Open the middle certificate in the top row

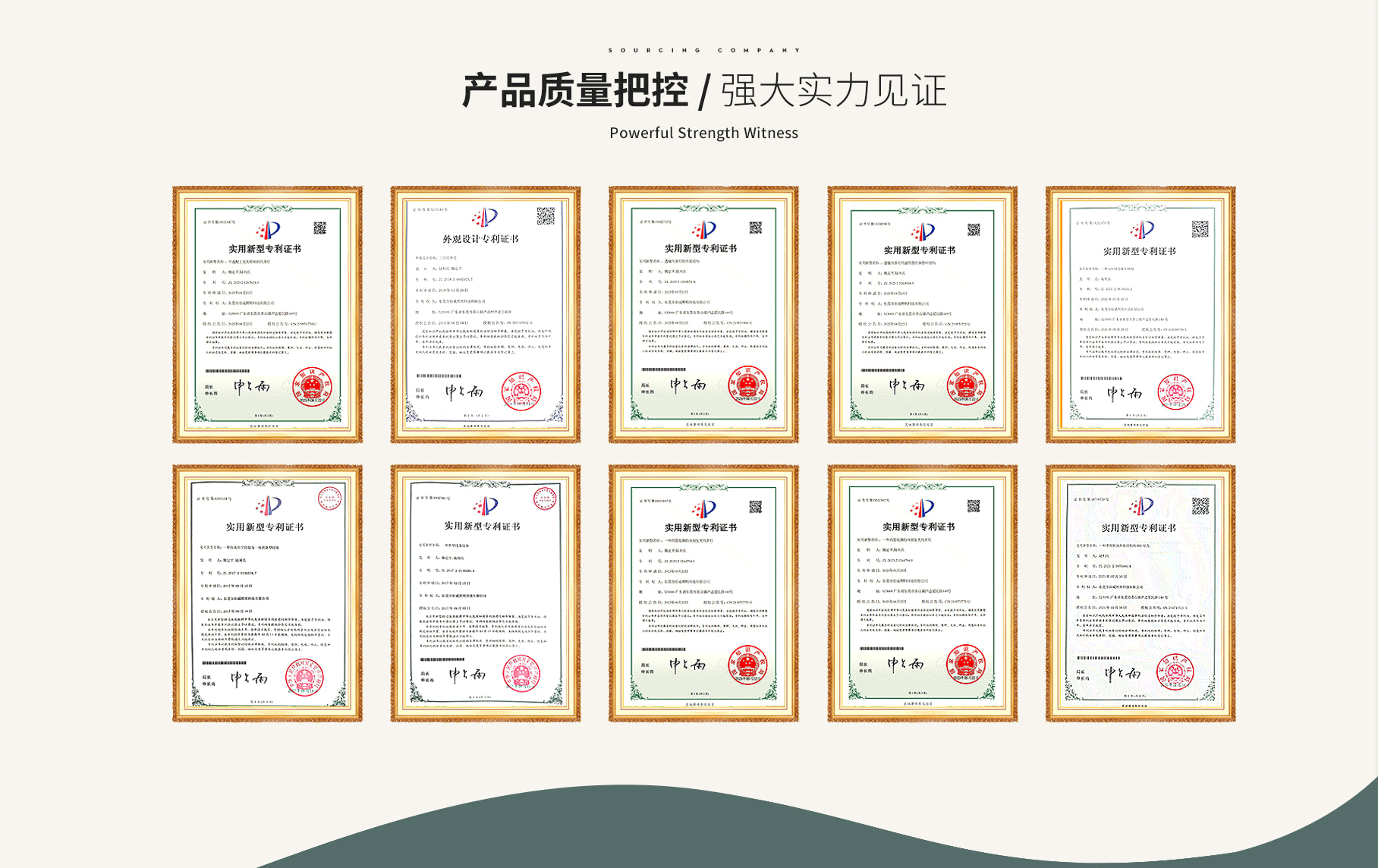tap(703, 314)
